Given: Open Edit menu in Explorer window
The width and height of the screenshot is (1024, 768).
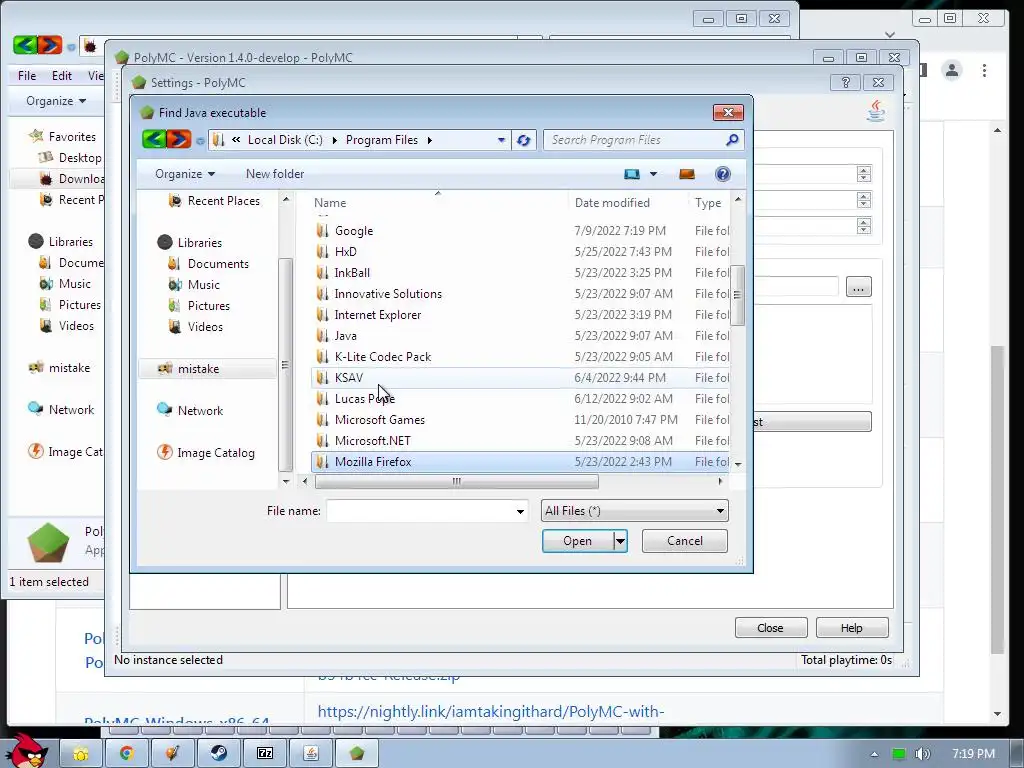Looking at the screenshot, I should 61,76.
